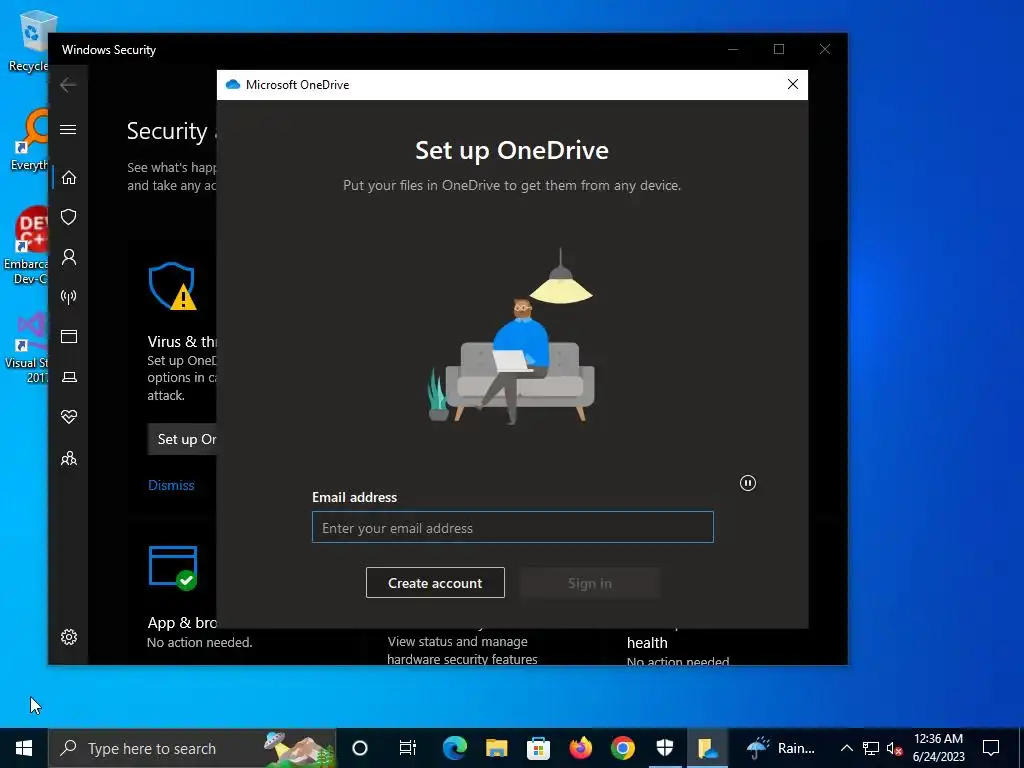1024x768 pixels.
Task: Click the Virus & threat warning shield tile icon
Action: tap(172, 286)
